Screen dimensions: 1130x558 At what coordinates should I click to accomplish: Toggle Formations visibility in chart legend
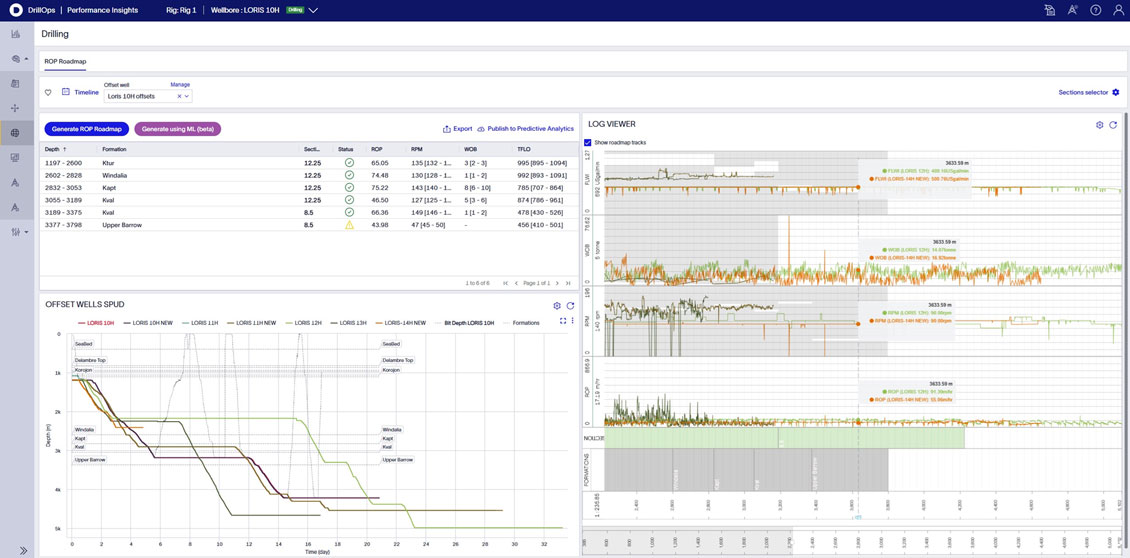[x=525, y=323]
